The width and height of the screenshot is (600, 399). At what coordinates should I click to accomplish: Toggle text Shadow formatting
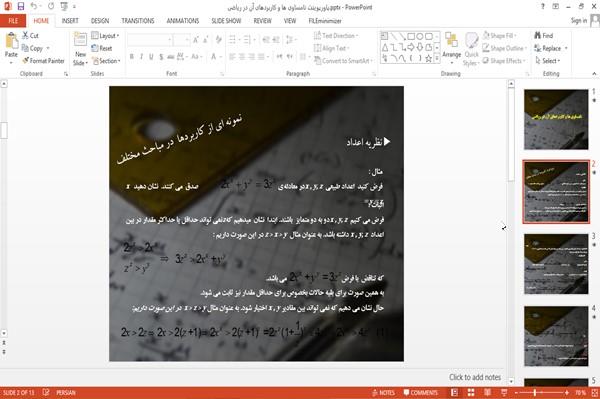click(x=161, y=57)
